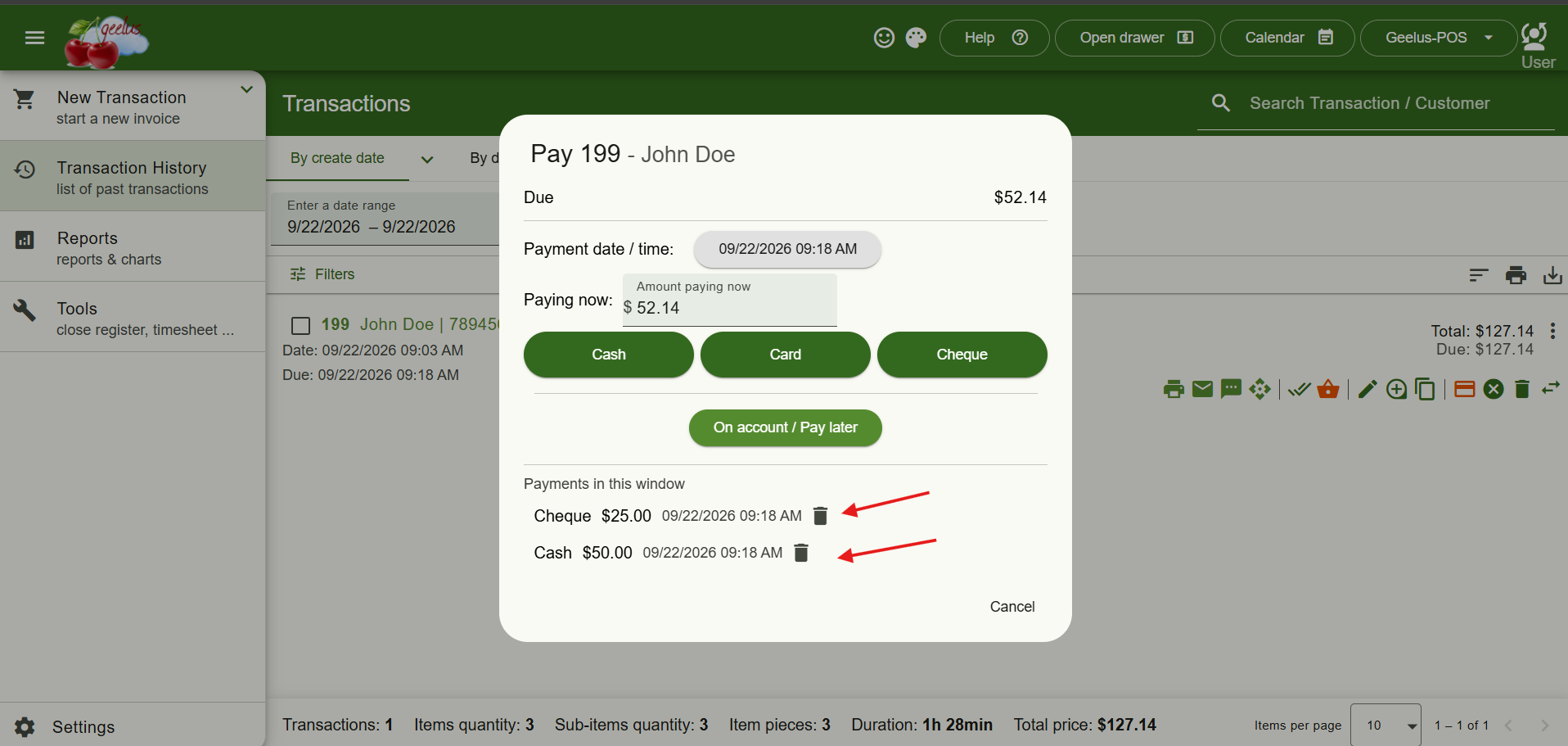Click the smiley feedback icon
Screen dimensions: 1568x746
point(884,38)
